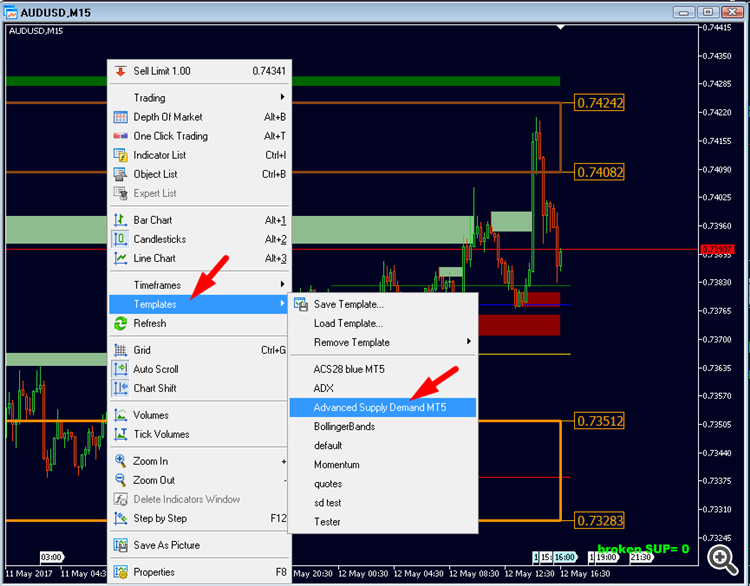Apply the quotes template

point(383,484)
